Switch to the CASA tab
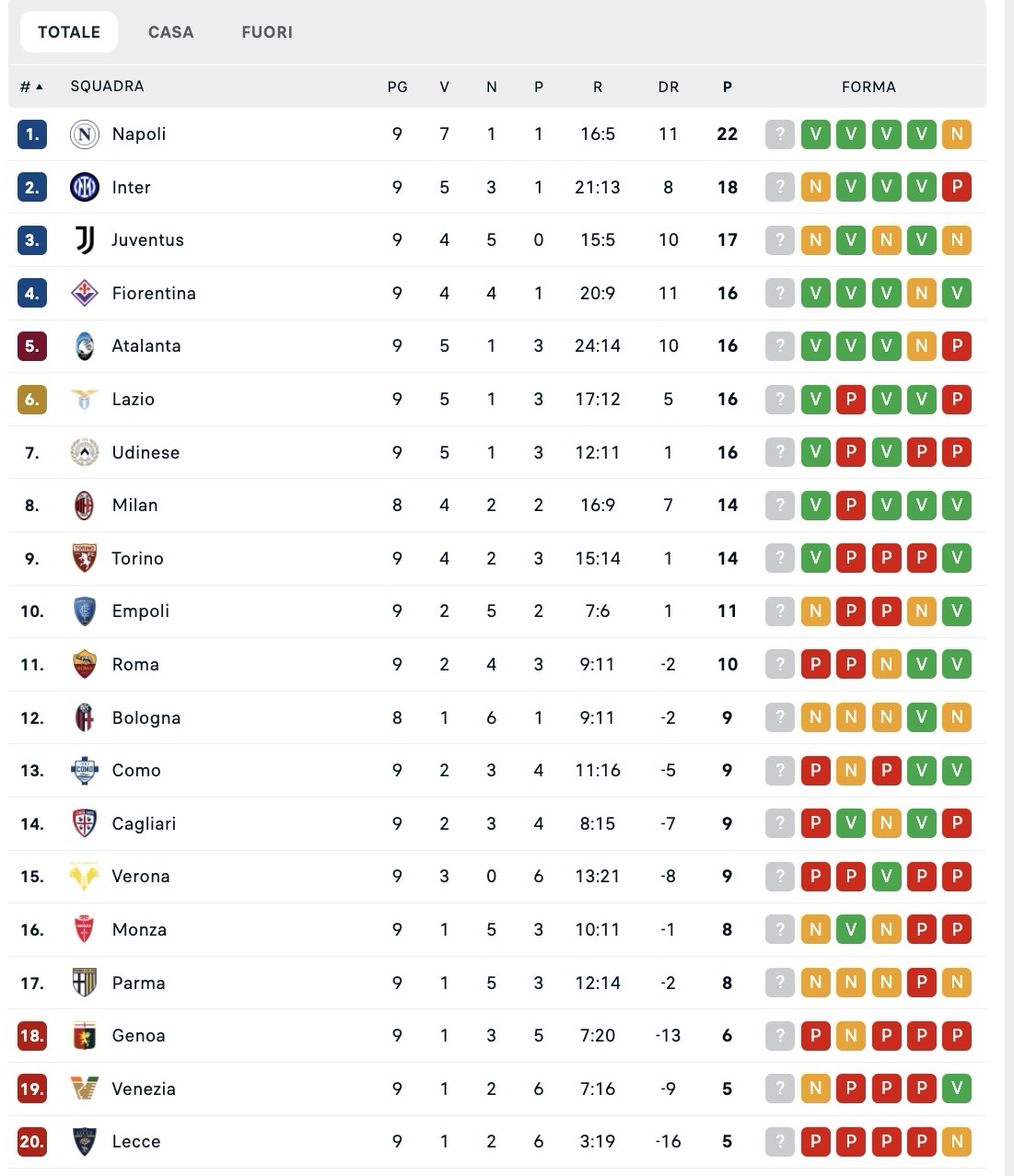This screenshot has height=1176, width=1014. [x=171, y=32]
